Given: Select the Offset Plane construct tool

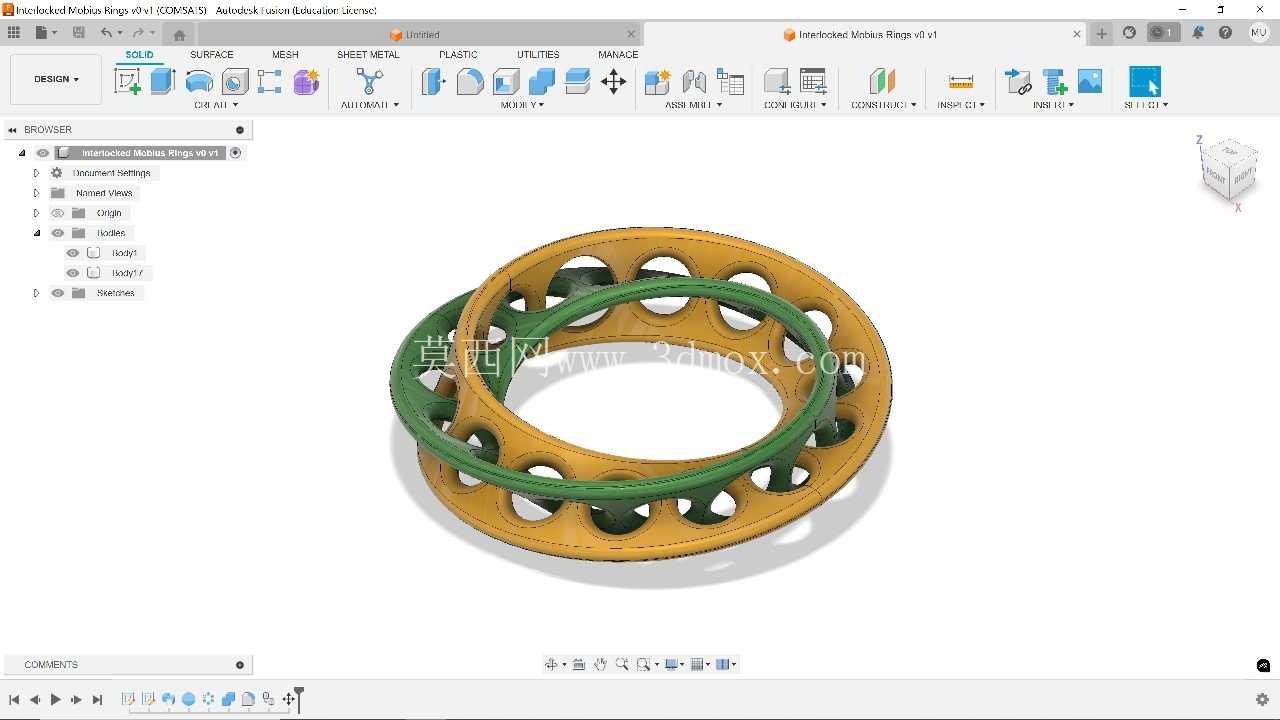Looking at the screenshot, I should point(881,81).
